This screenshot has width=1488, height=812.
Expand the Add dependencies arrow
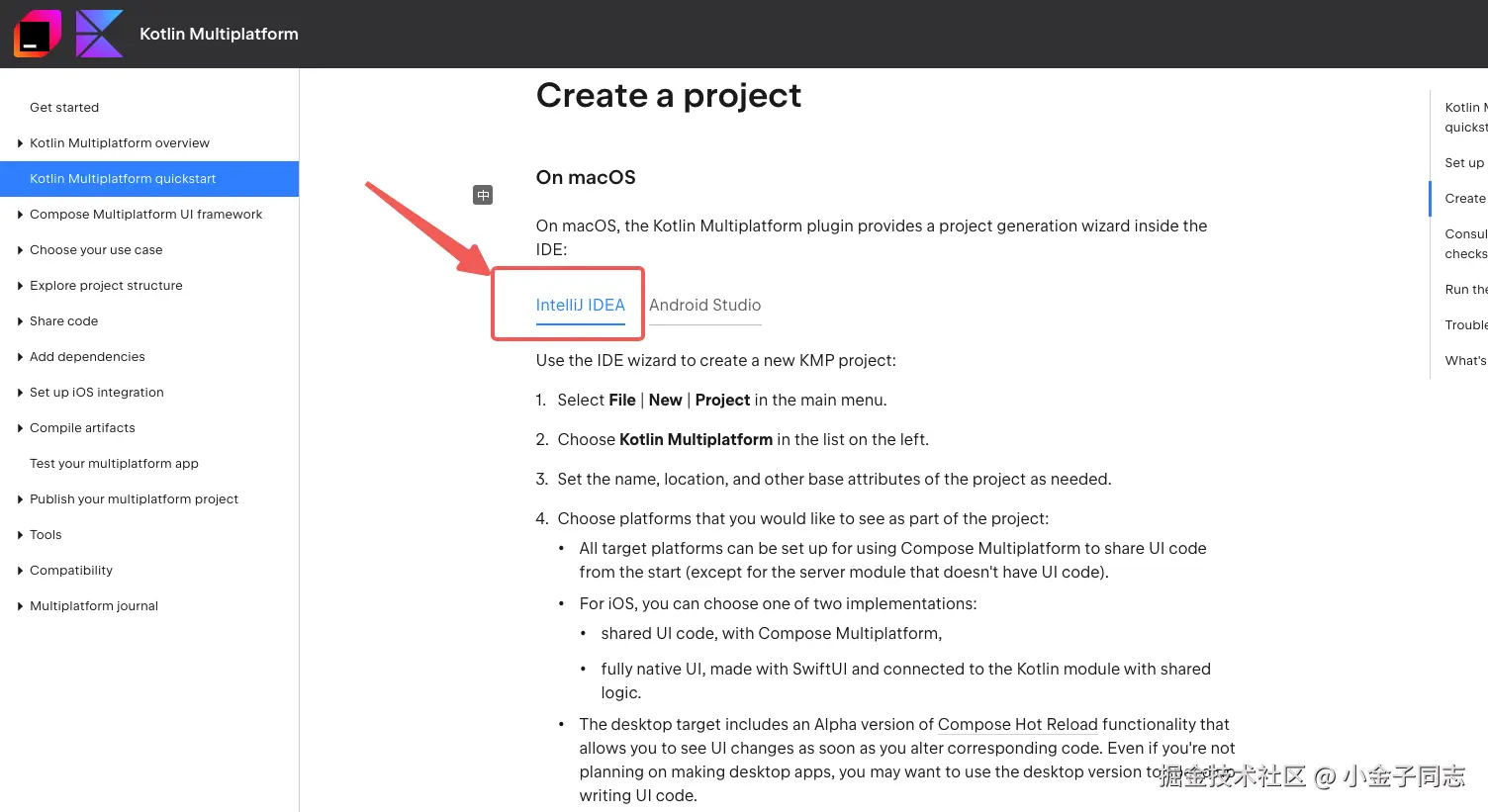pos(20,357)
